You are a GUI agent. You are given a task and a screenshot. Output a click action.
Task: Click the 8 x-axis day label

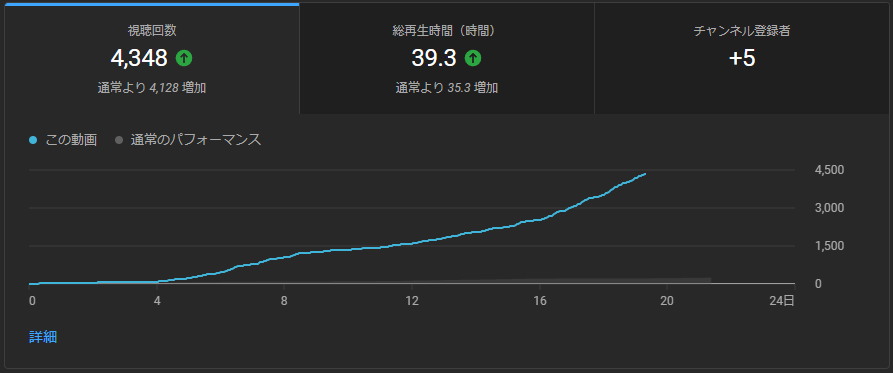pos(284,301)
